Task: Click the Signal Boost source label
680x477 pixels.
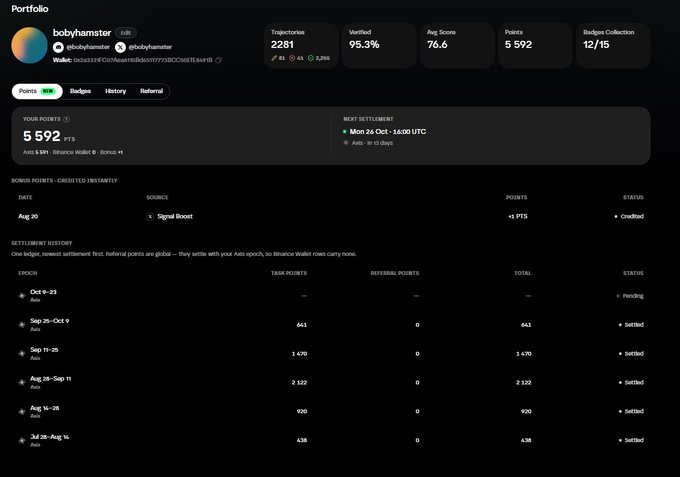Action: pyautogui.click(x=175, y=216)
